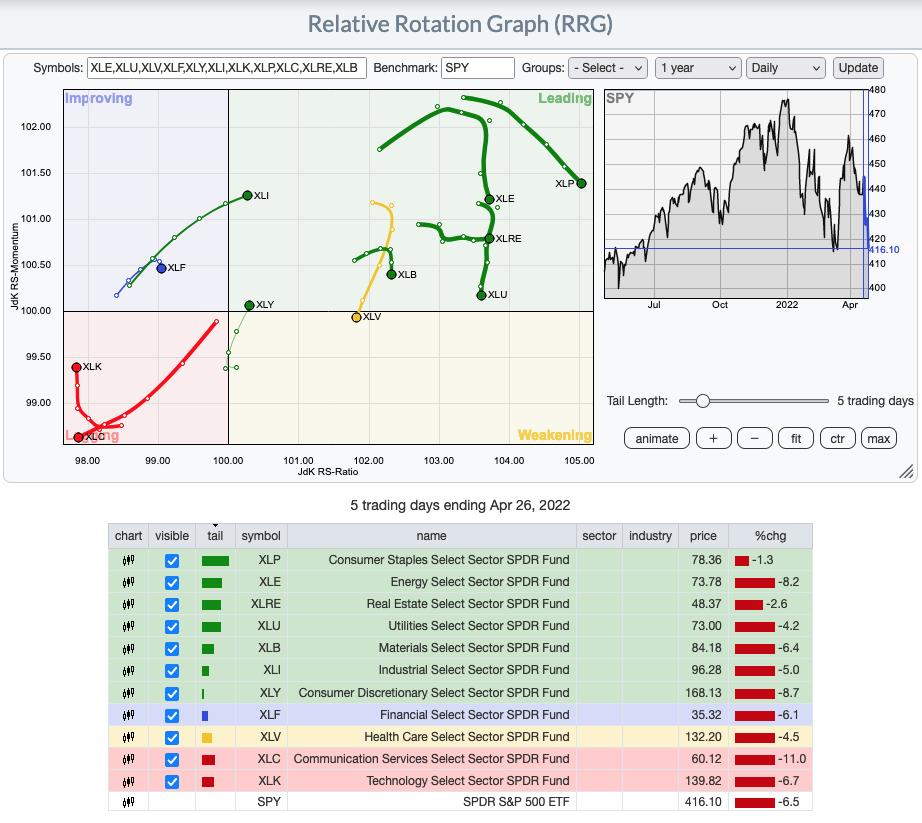Uncheck visible checkbox for XLP
The height and width of the screenshot is (823, 922).
pyautogui.click(x=172, y=561)
